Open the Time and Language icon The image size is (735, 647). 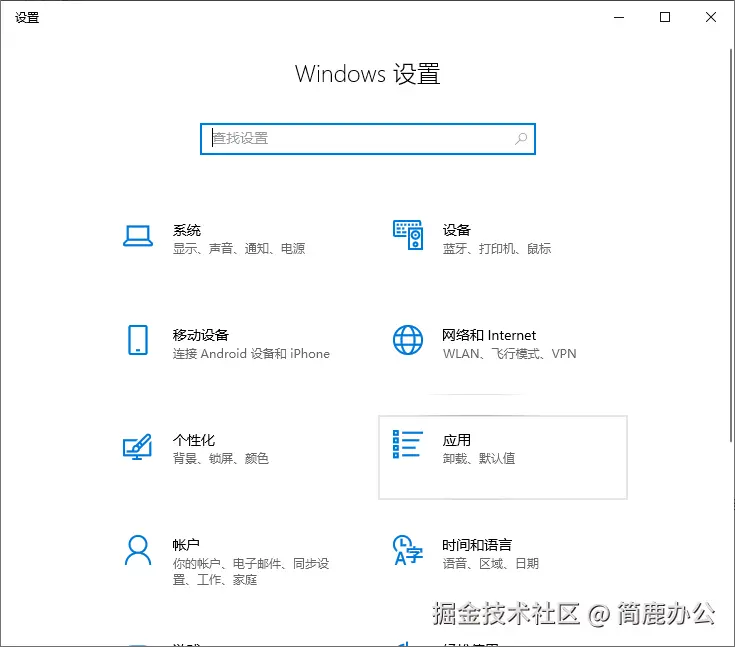pos(408,550)
